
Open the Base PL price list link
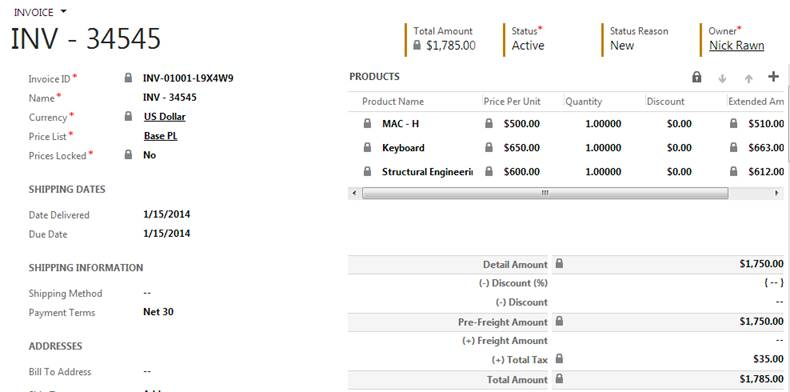click(x=161, y=136)
